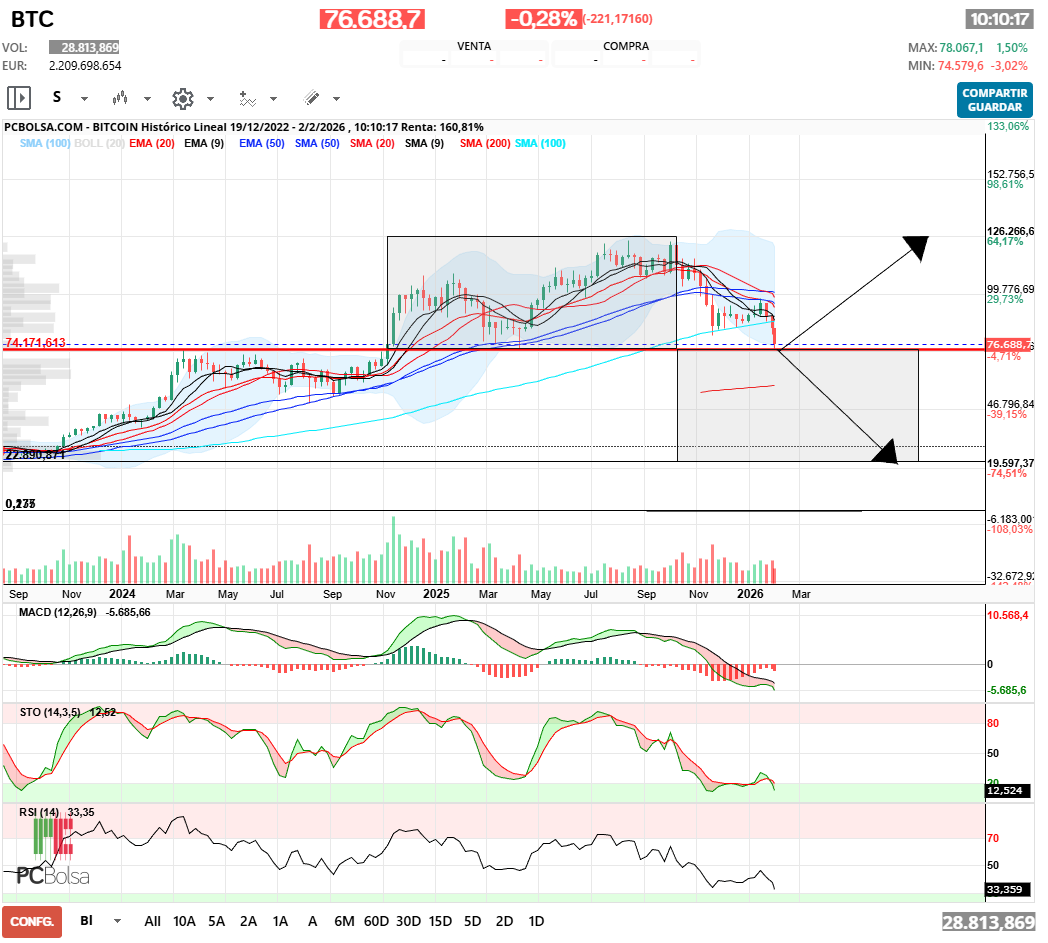This screenshot has height=943, width=1048.
Task: Select the drawing tools pencil icon
Action: 312,98
